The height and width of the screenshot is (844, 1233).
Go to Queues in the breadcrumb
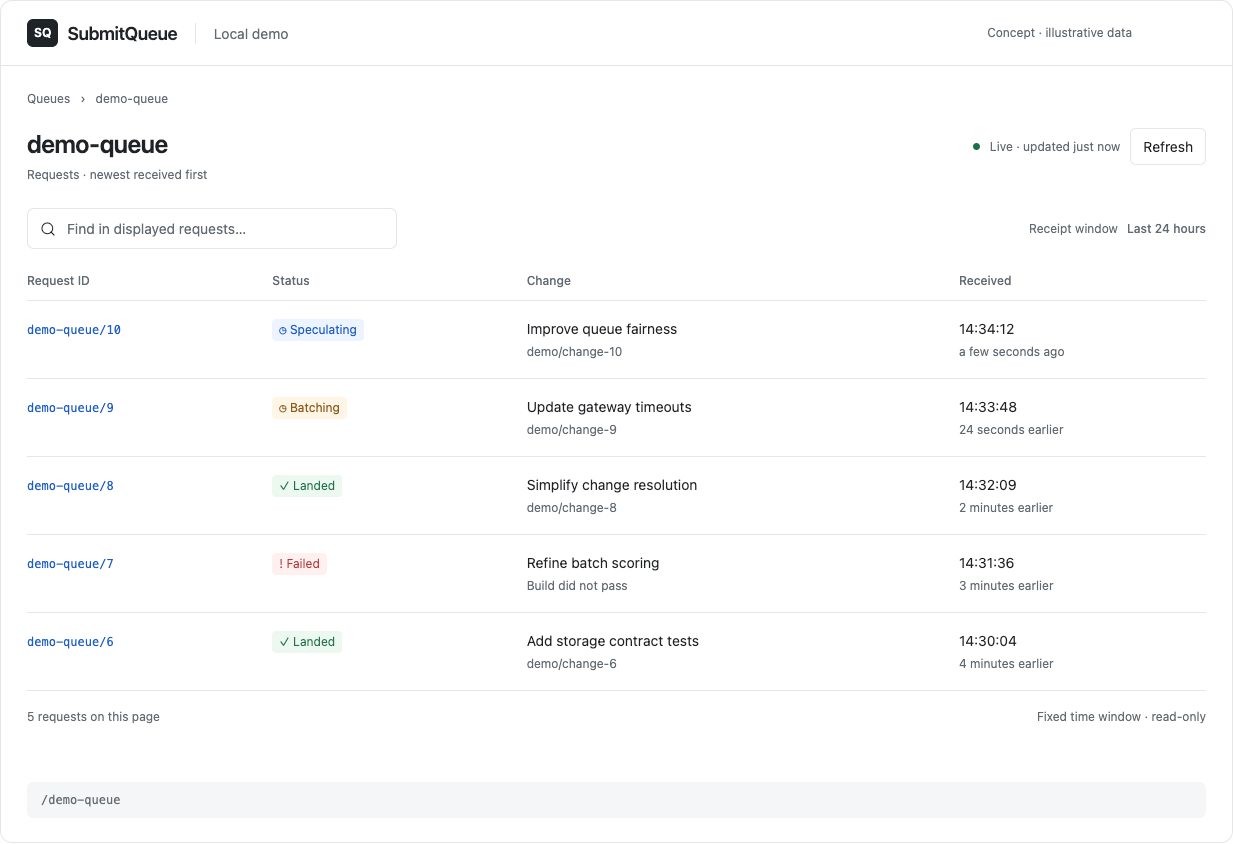point(49,99)
